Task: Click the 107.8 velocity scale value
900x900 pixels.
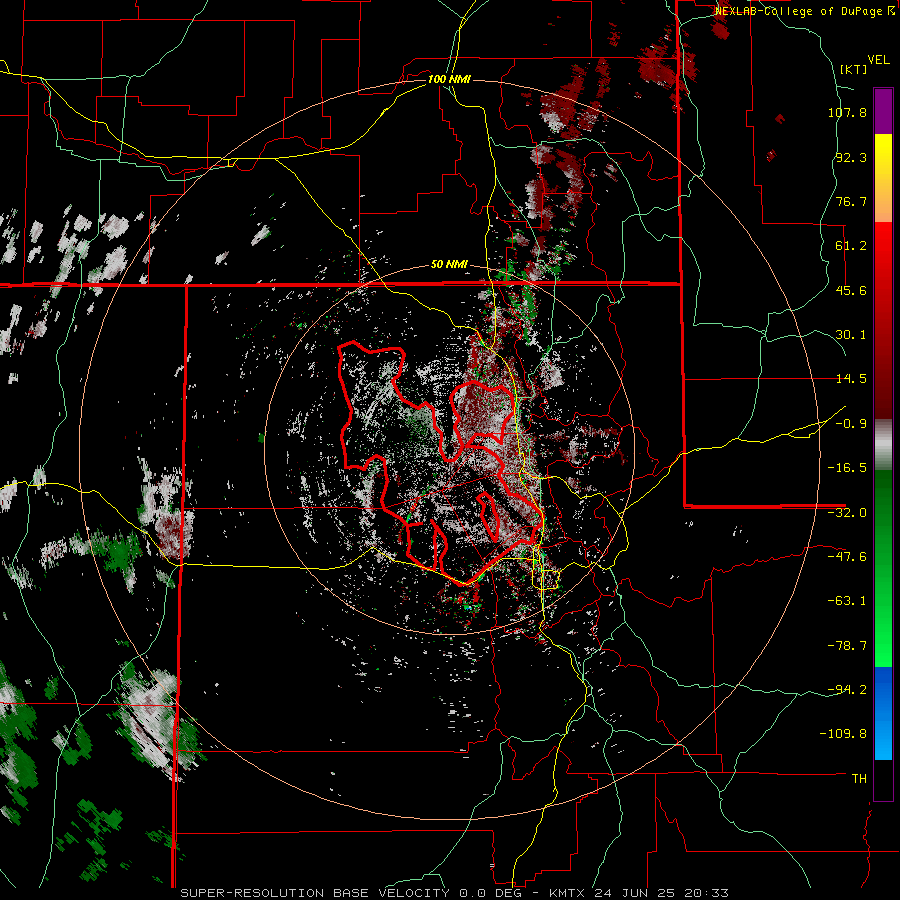Action: point(847,112)
